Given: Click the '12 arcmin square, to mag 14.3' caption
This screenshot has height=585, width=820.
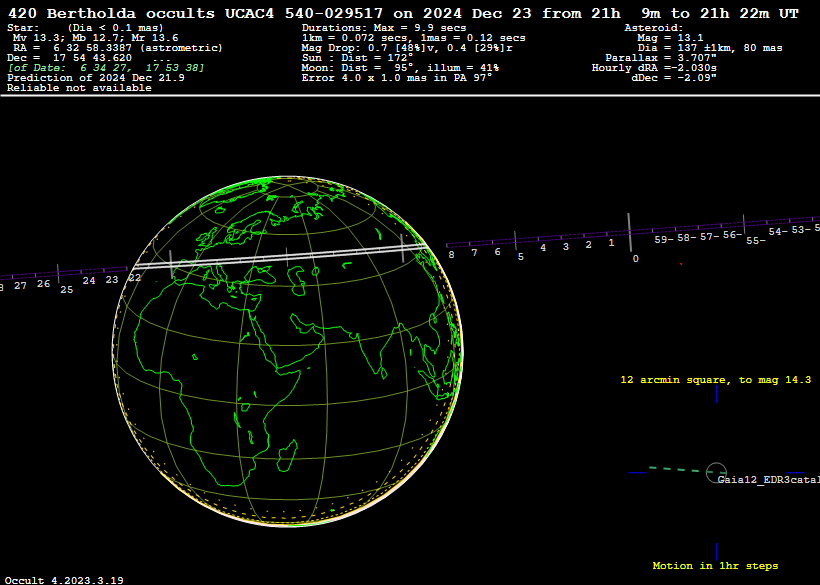Looking at the screenshot, I should coord(715,380).
